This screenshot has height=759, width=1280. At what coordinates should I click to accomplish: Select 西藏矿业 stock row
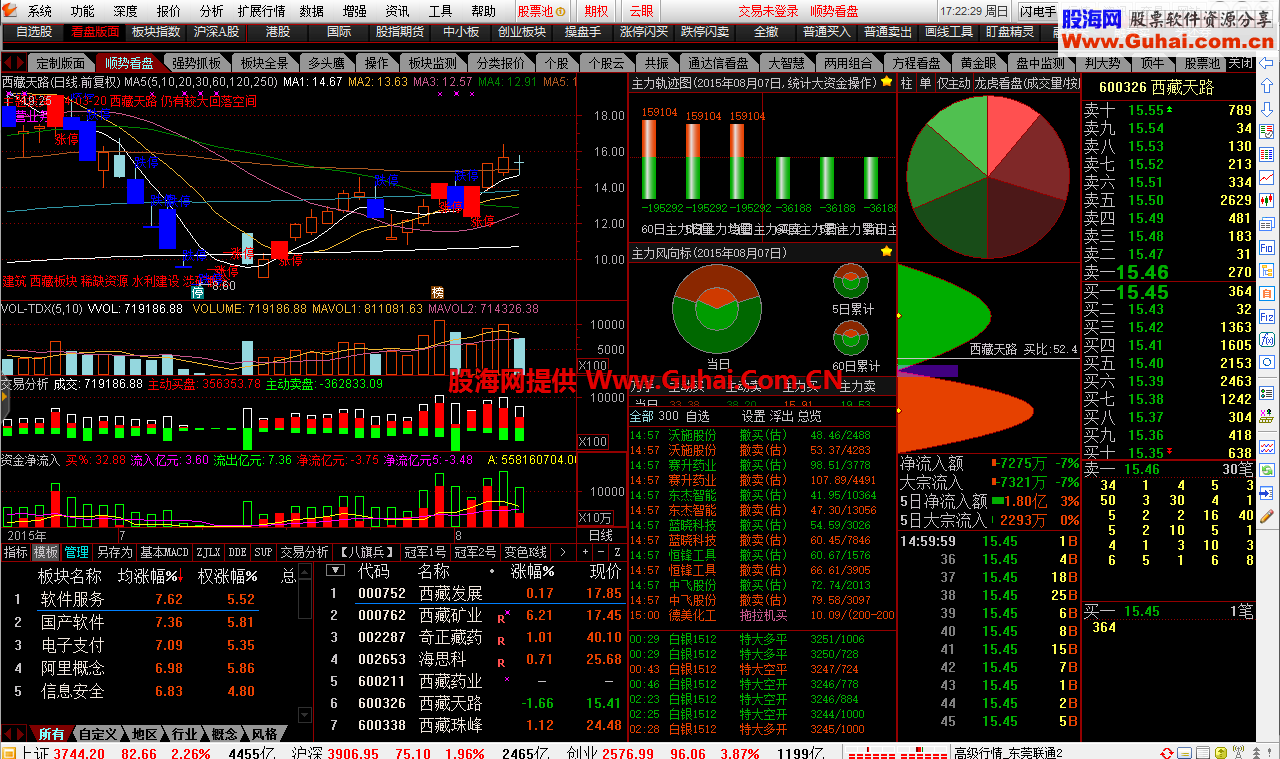476,616
